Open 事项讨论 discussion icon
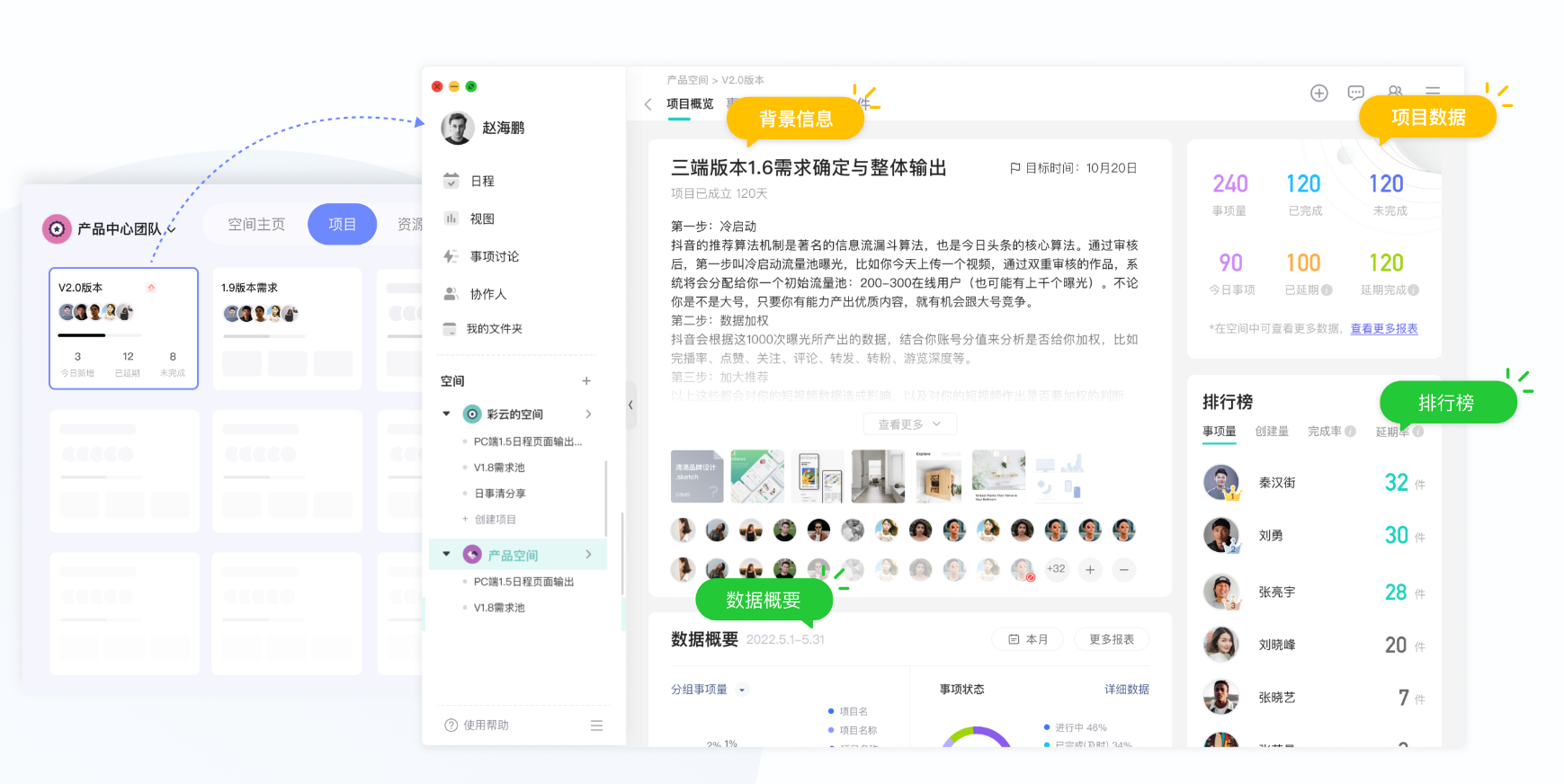Viewport: 1564px width, 784px height. tap(451, 256)
